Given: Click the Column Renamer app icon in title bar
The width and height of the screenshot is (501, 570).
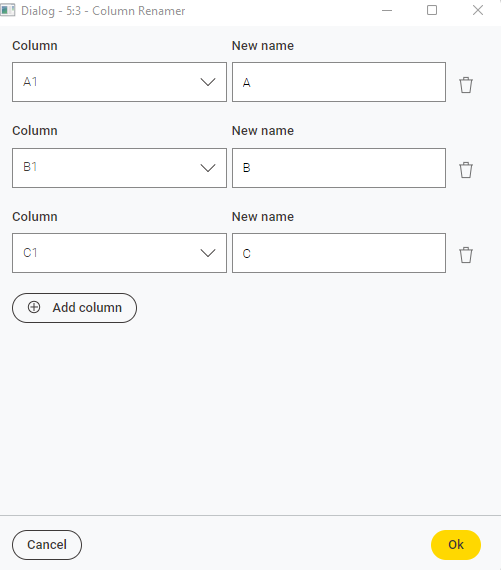Looking at the screenshot, I should pyautogui.click(x=8, y=11).
